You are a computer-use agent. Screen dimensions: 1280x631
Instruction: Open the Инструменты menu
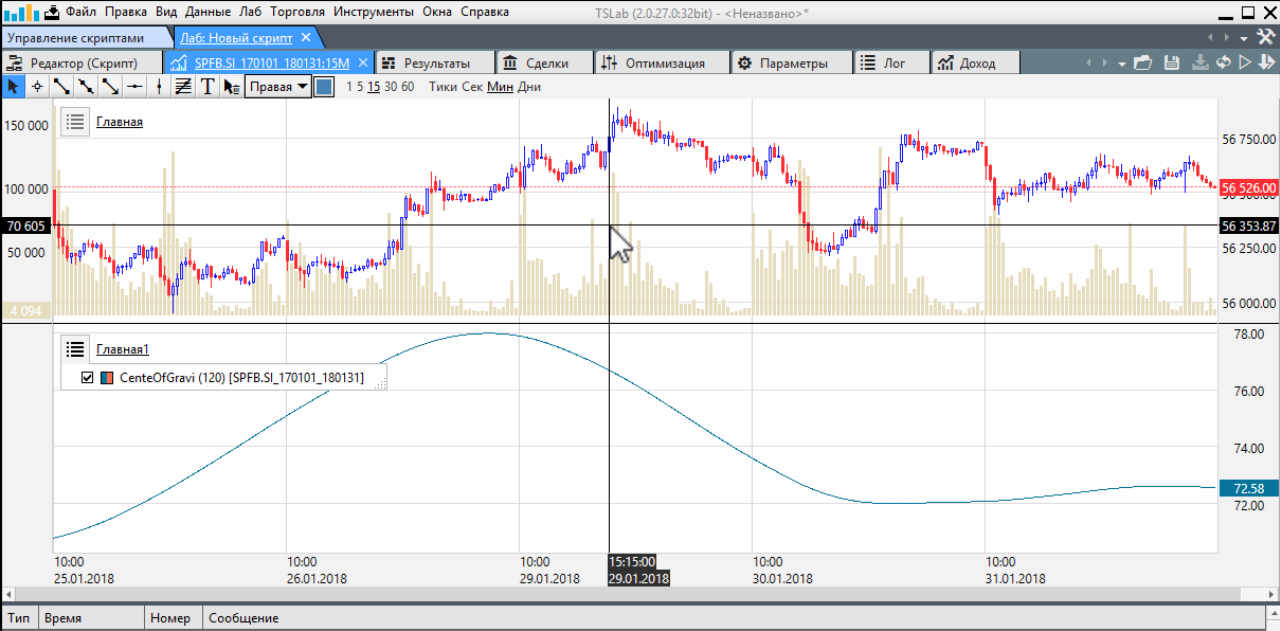click(373, 12)
